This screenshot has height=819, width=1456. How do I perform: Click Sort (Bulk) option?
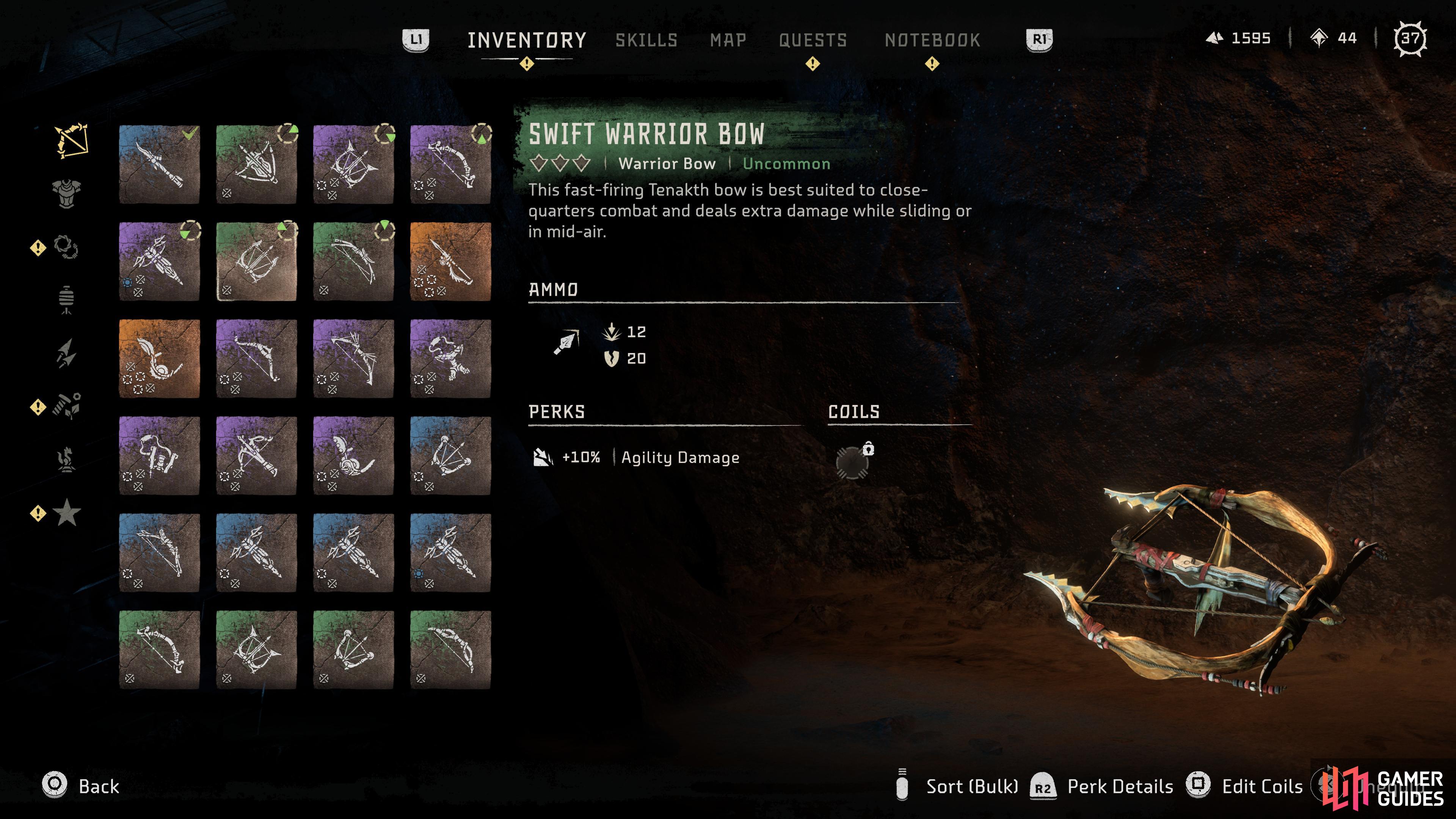[957, 786]
